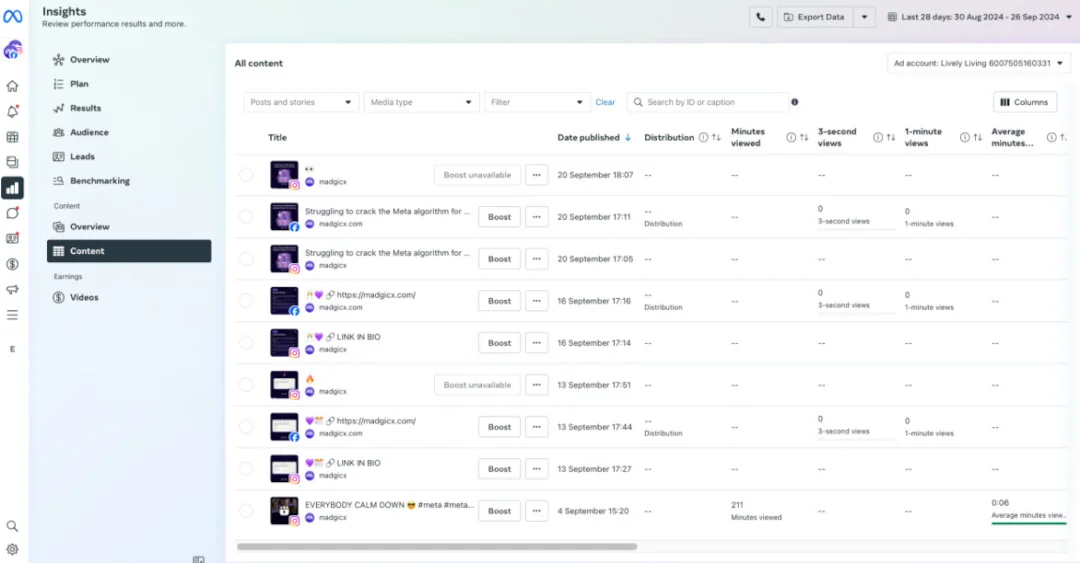Open the Meta logo home

coord(12,17)
